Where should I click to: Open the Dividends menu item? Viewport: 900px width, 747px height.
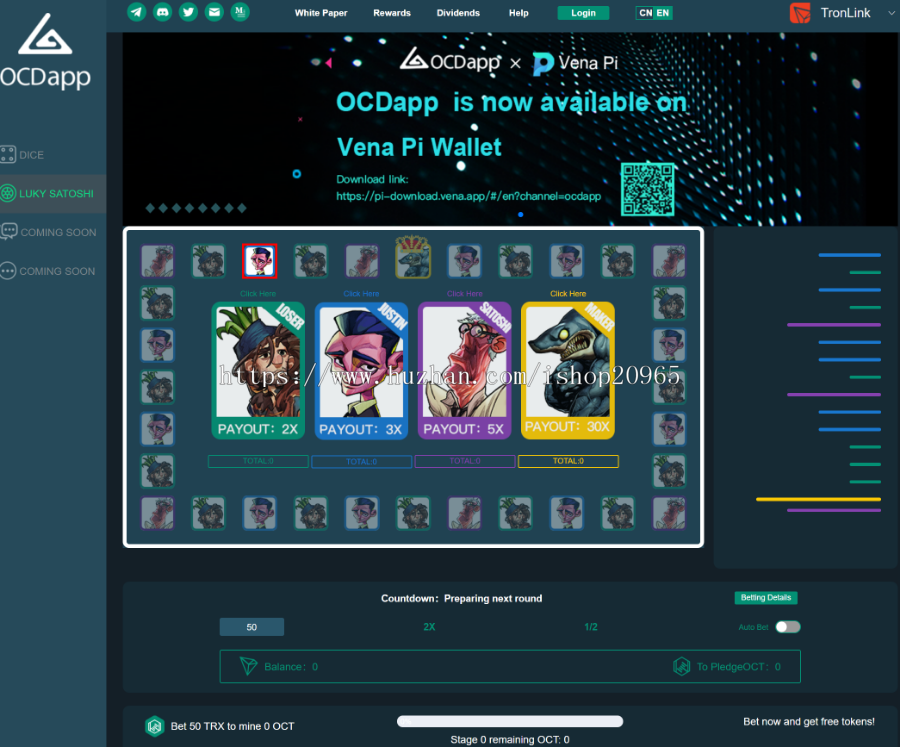(x=458, y=13)
